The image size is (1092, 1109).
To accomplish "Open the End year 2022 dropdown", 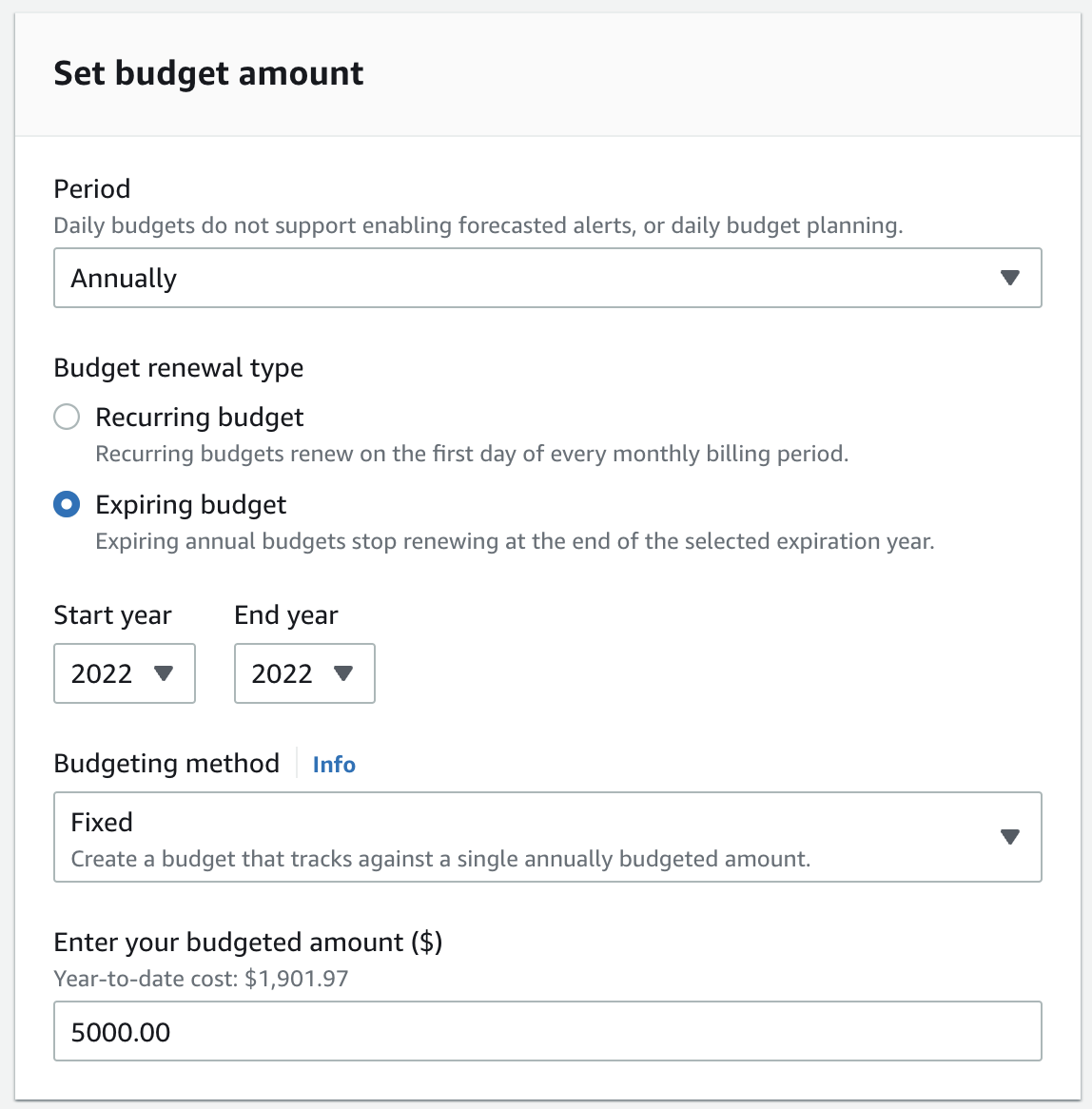I will click(x=304, y=673).
